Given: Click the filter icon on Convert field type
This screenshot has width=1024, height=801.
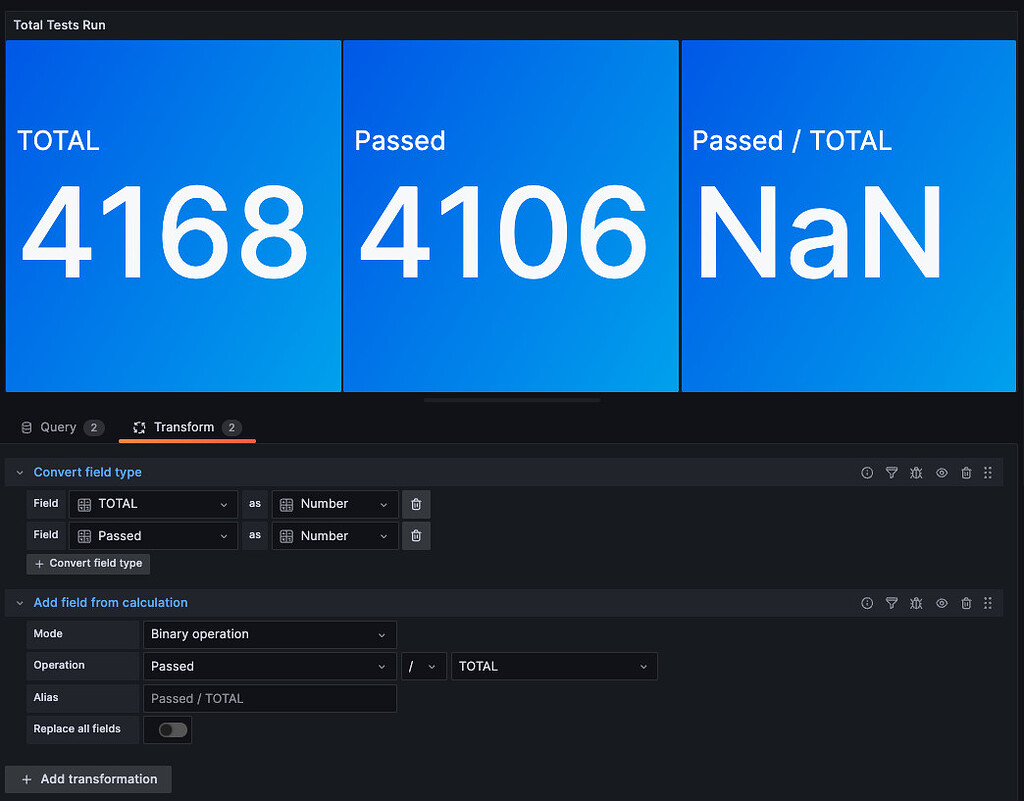Looking at the screenshot, I should point(891,472).
